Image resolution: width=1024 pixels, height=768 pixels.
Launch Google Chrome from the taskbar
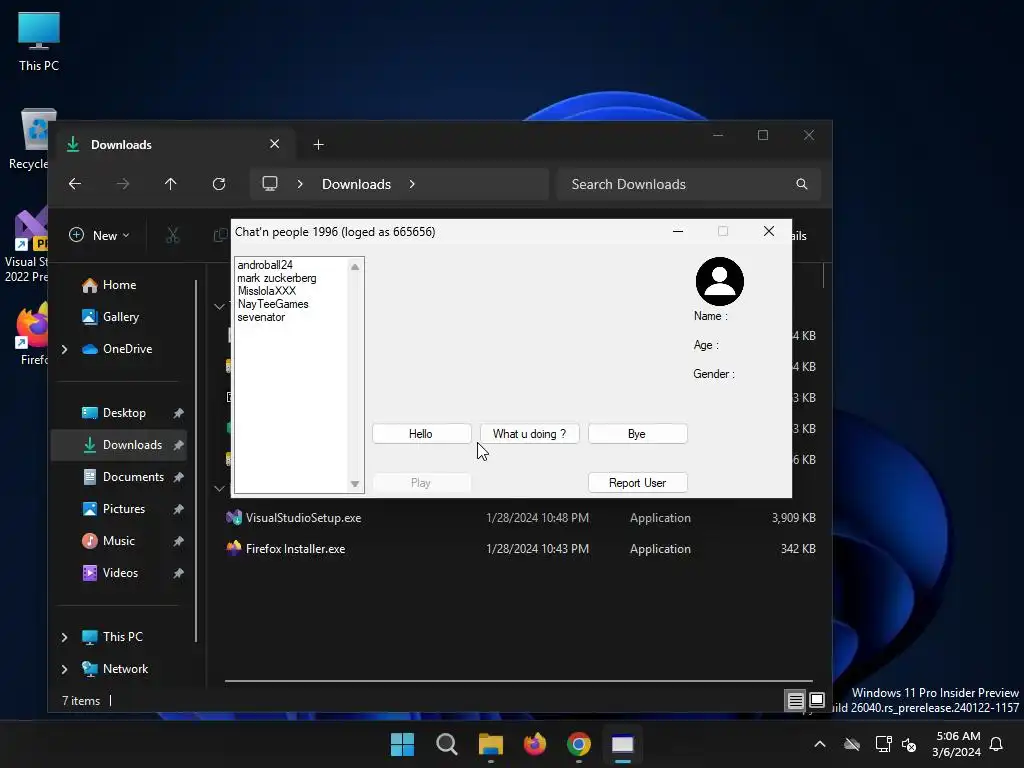pos(579,744)
